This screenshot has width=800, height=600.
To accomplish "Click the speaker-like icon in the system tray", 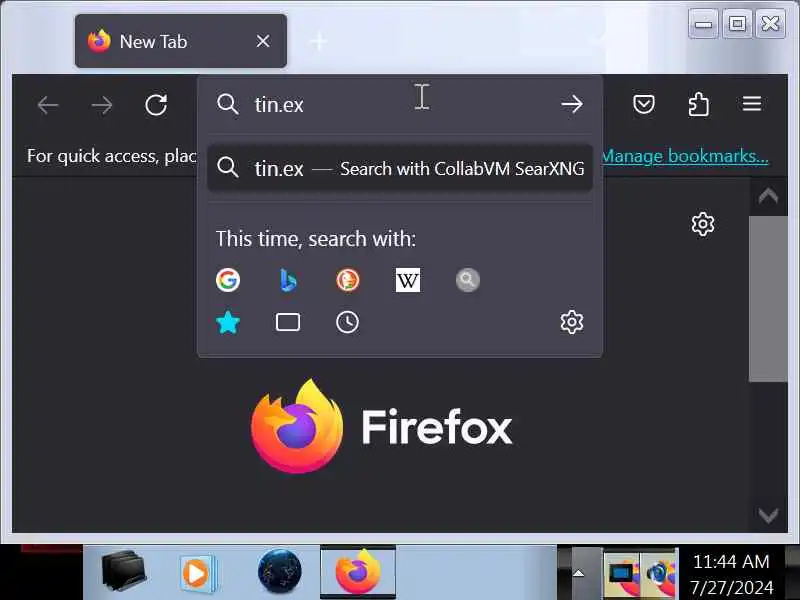I will click(659, 573).
